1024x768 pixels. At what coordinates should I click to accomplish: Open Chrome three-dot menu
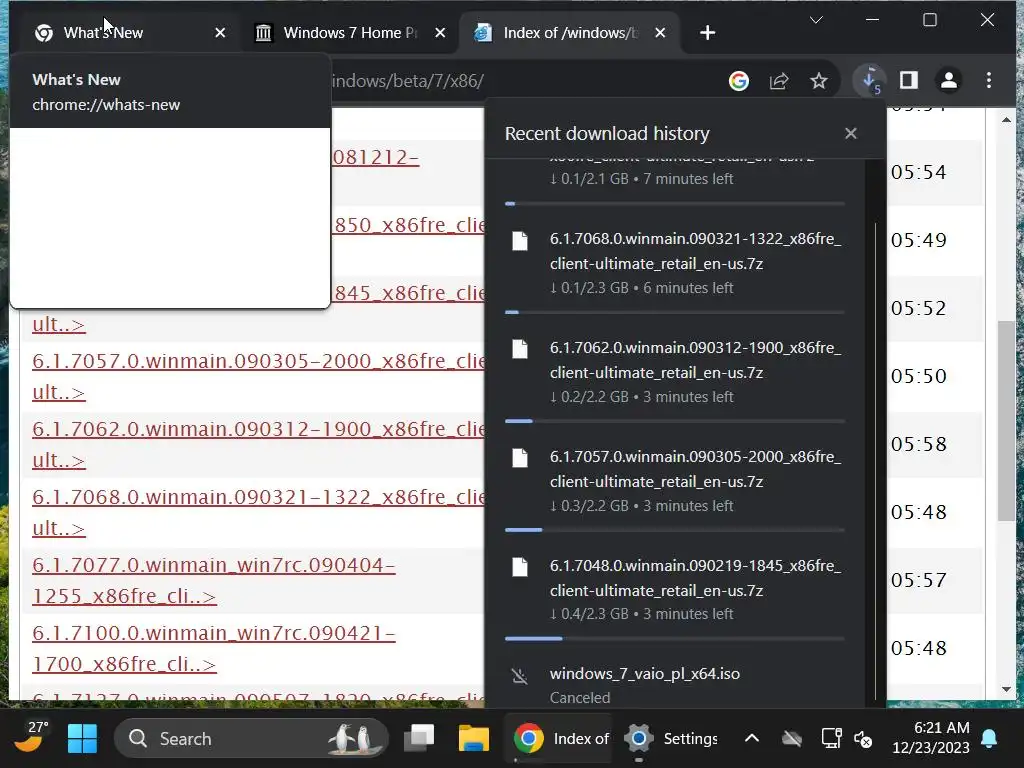[x=989, y=81]
